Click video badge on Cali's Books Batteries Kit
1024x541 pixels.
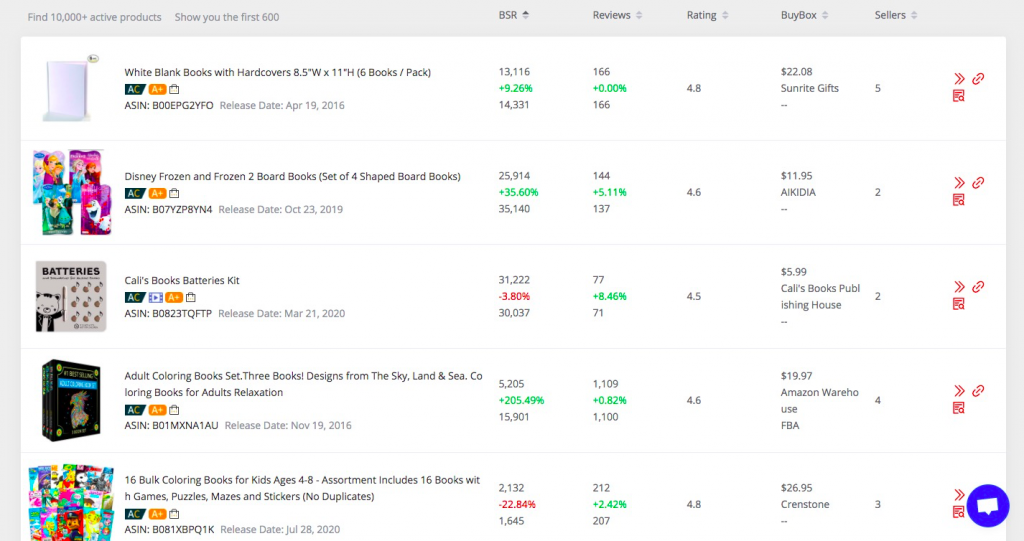[155, 297]
